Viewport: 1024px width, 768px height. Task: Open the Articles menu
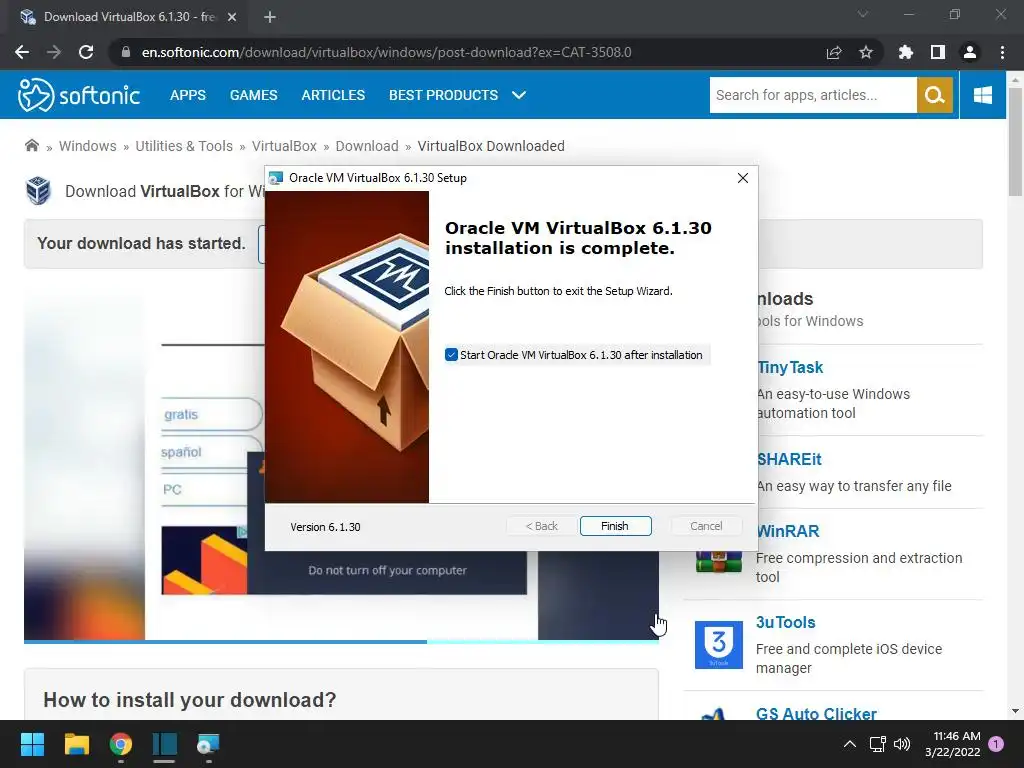[x=333, y=95]
